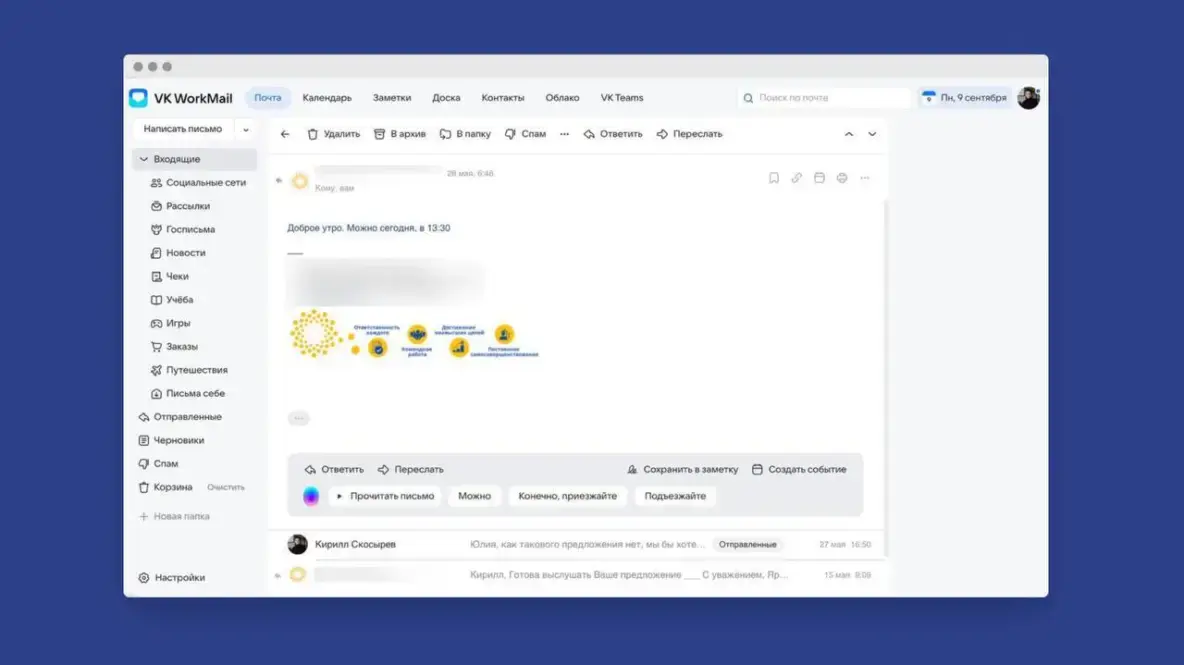Play the Прочитать письмо audio button
This screenshot has height=665, width=1184.
[385, 496]
